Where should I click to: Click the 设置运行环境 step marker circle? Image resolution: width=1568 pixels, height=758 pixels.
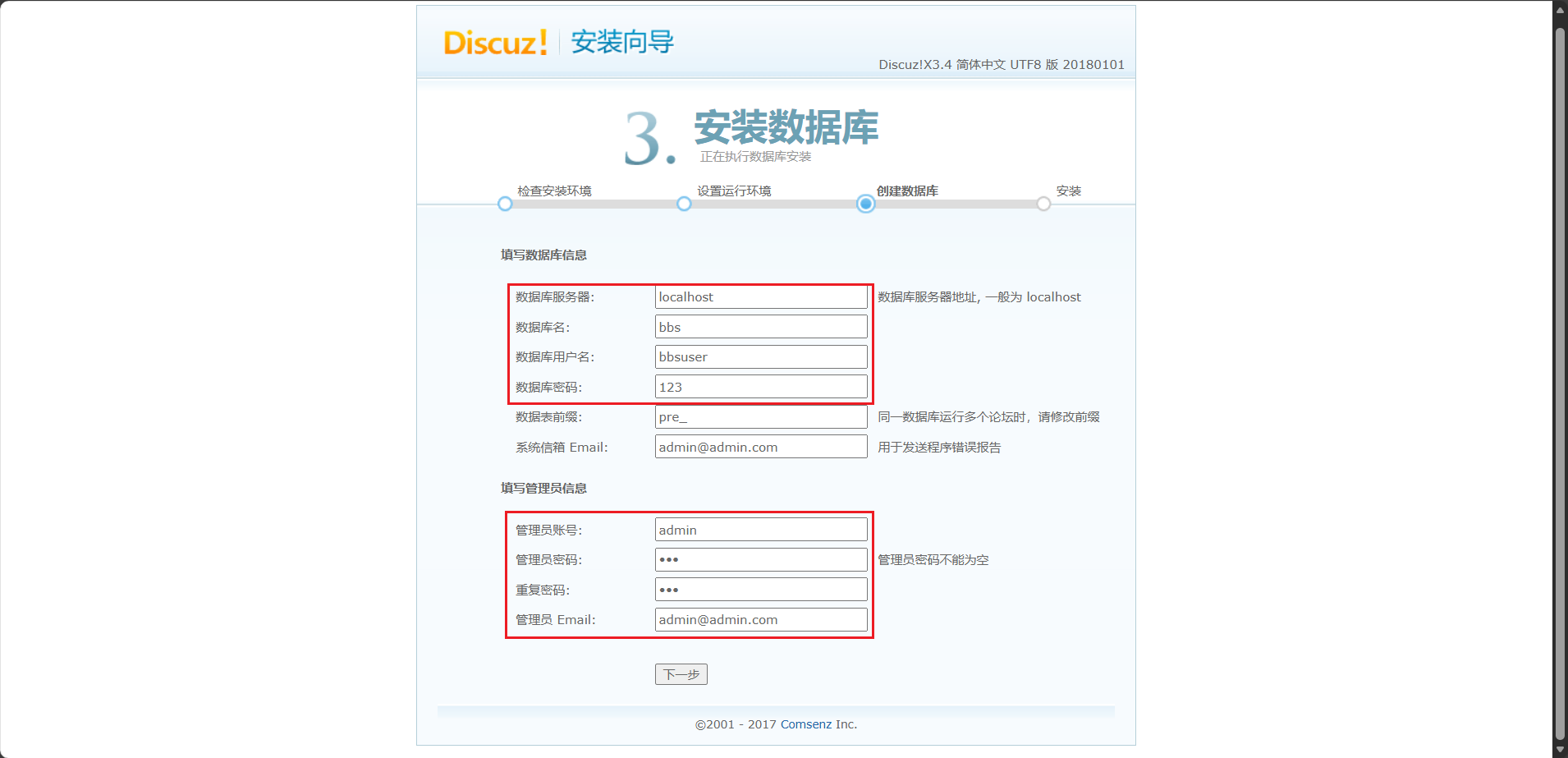[684, 204]
